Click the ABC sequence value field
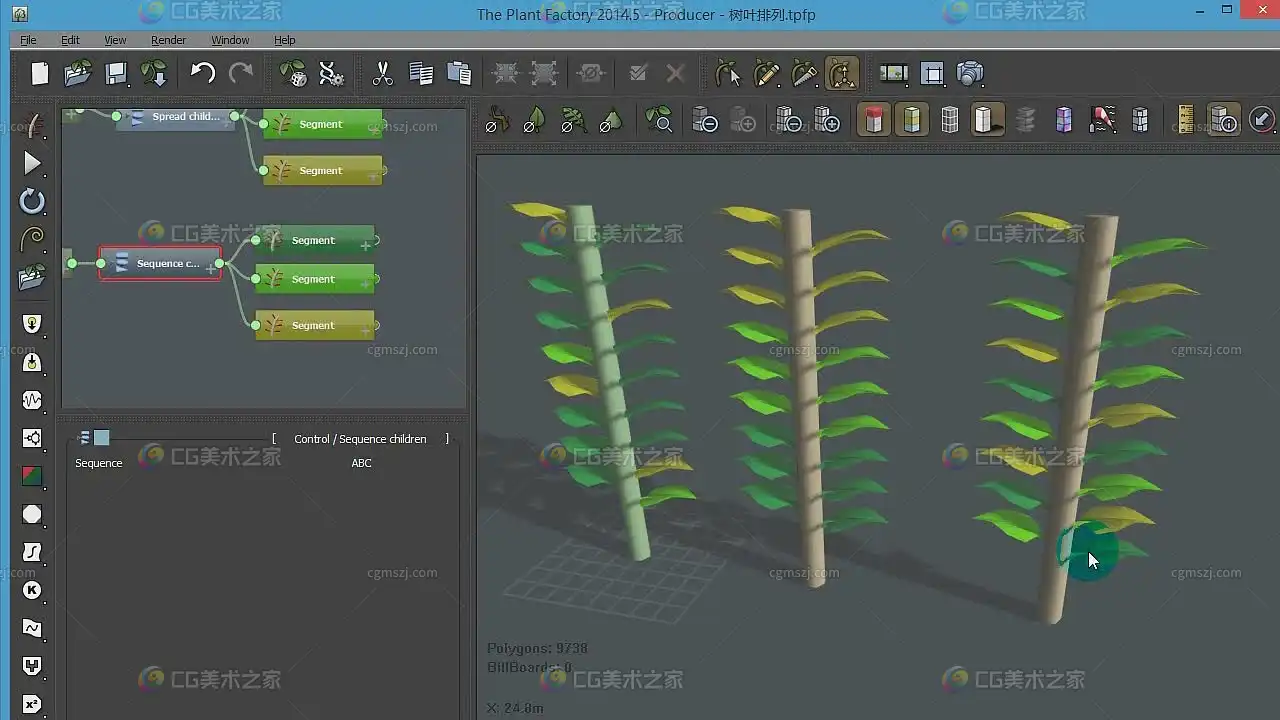Viewport: 1280px width, 720px height. (361, 463)
